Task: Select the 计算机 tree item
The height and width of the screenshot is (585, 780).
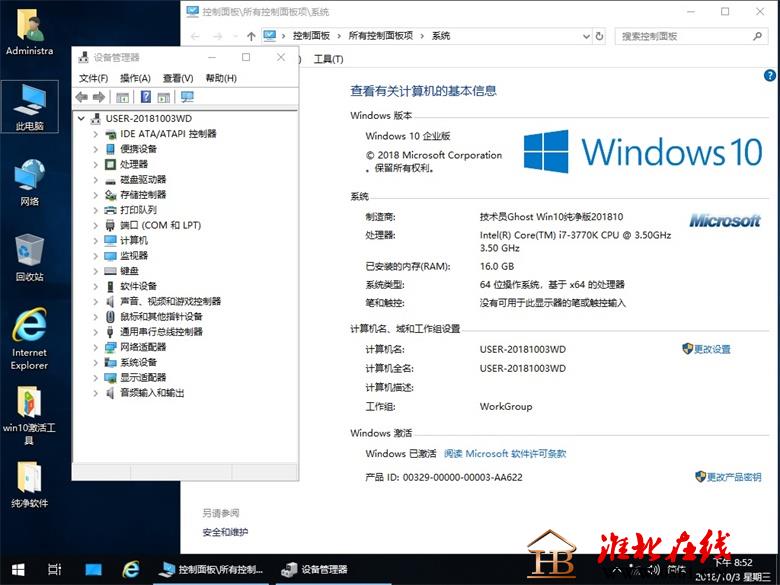Action: (134, 241)
